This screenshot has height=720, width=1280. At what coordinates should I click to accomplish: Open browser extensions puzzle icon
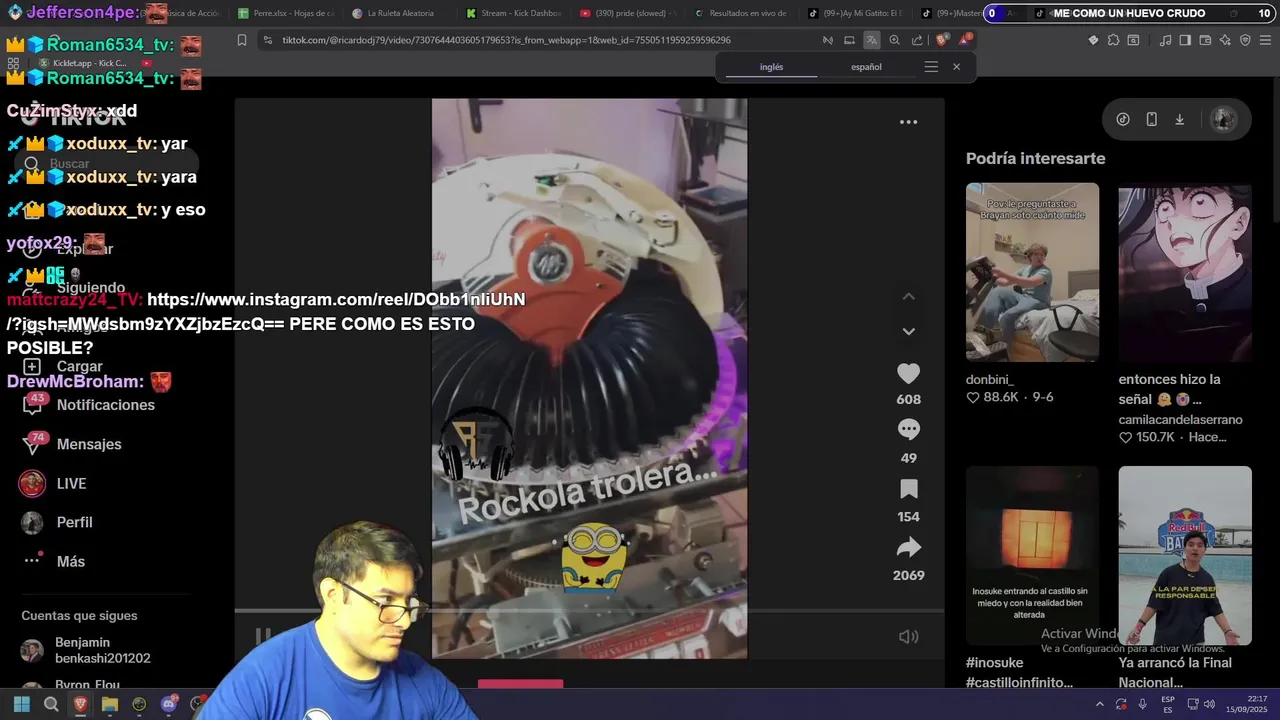point(1113,40)
